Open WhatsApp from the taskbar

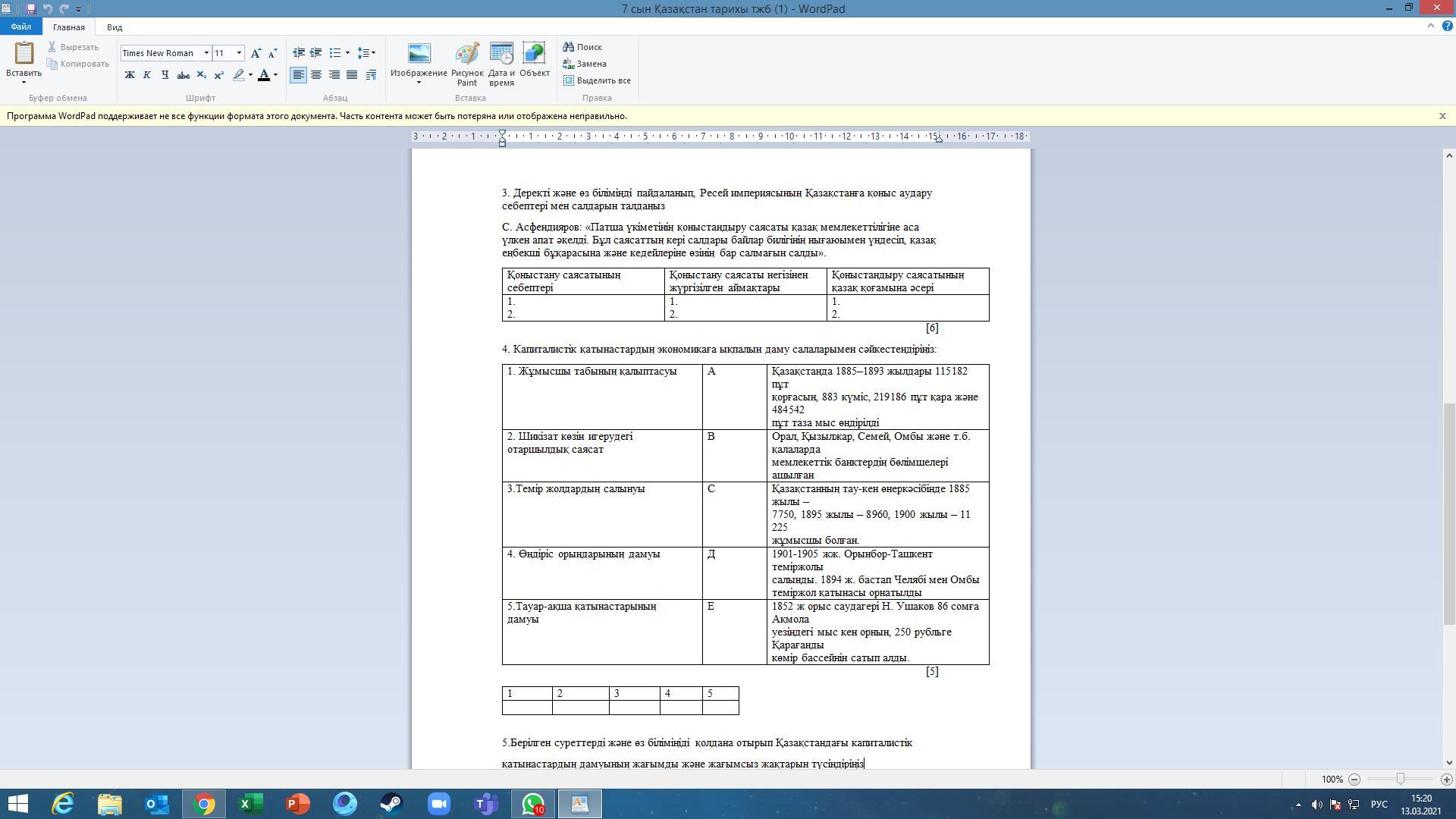[533, 804]
